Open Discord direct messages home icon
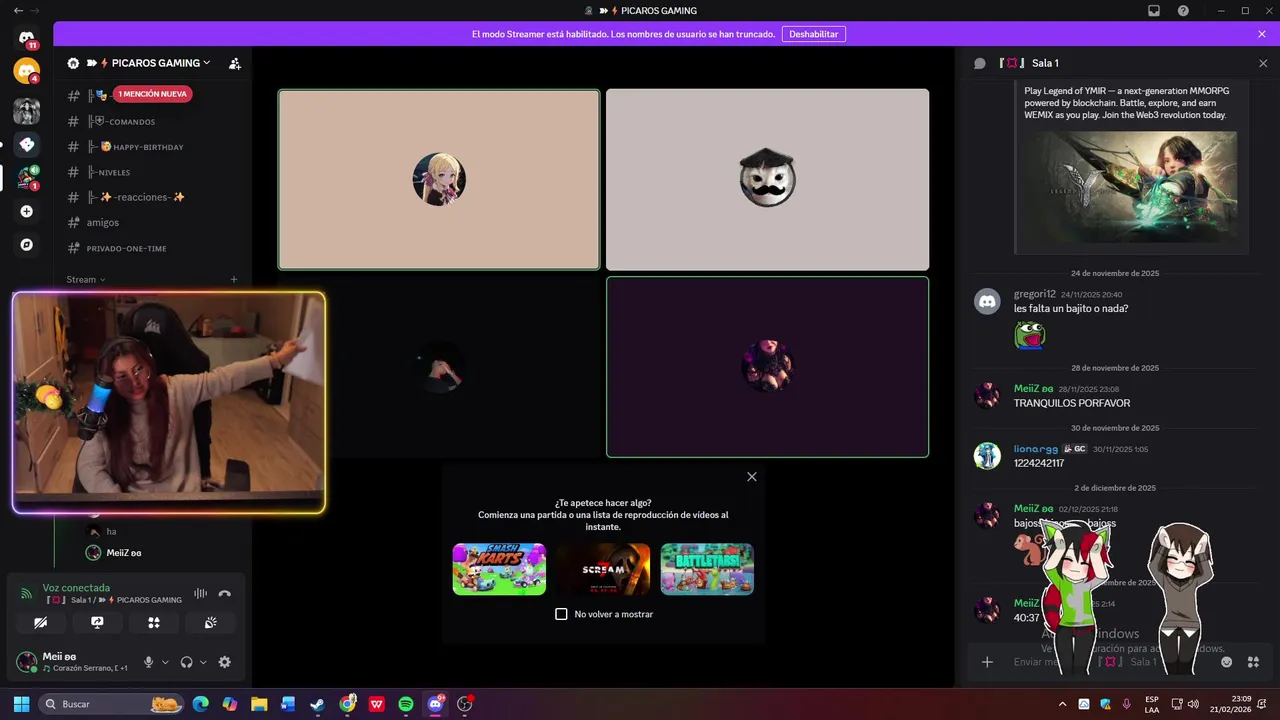Viewport: 1280px width, 720px height. [26, 38]
